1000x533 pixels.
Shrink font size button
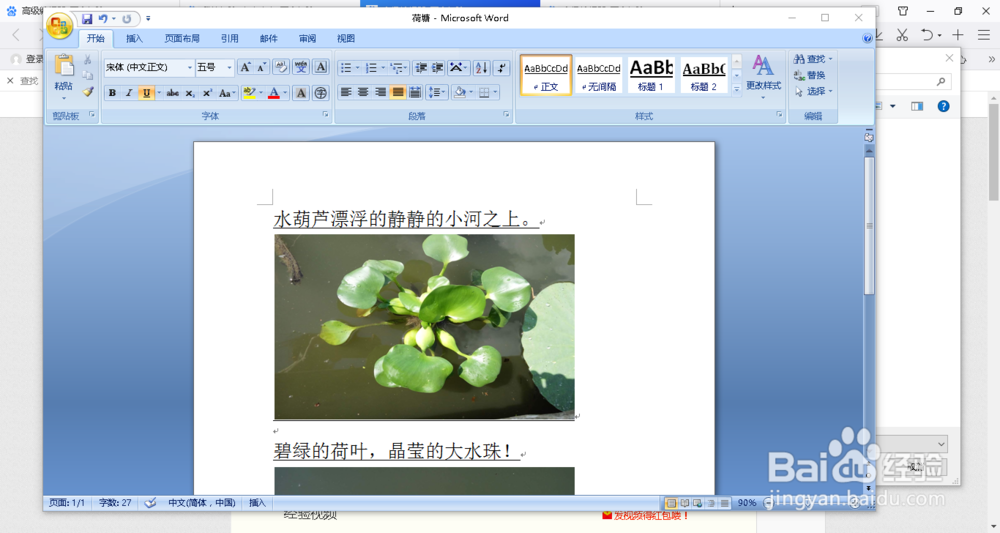pos(261,67)
